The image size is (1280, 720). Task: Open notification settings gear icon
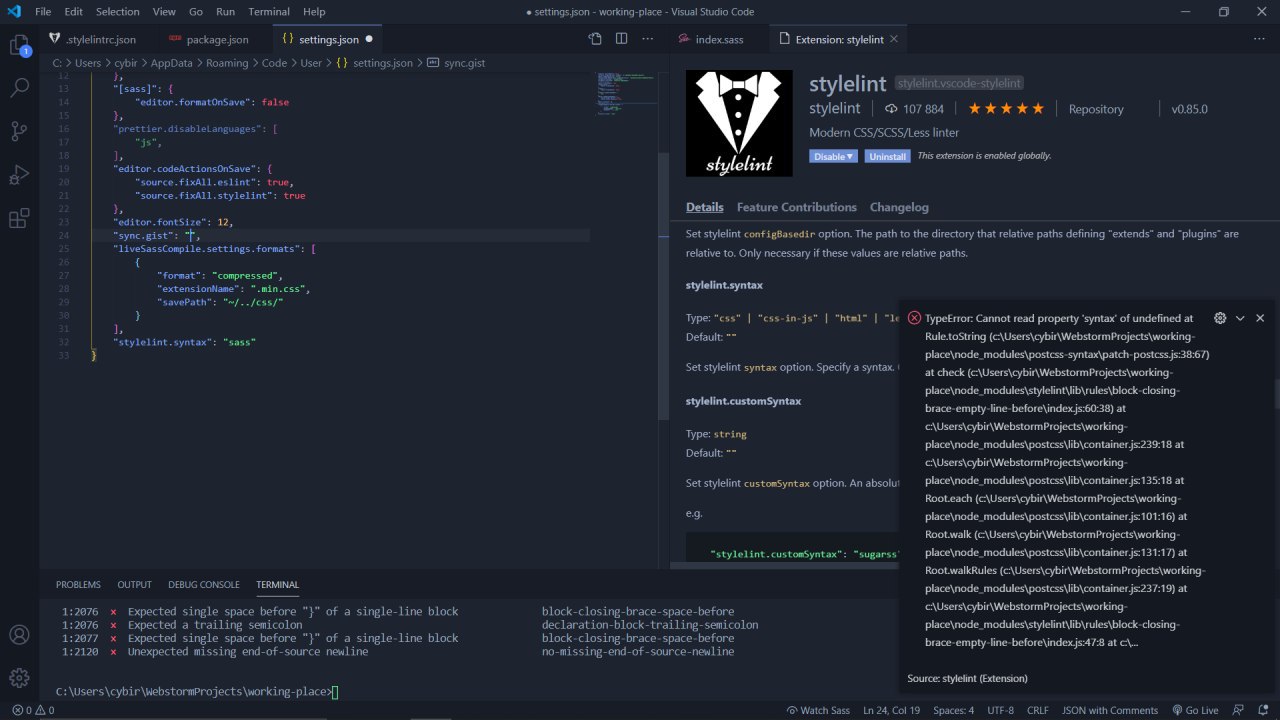1220,318
